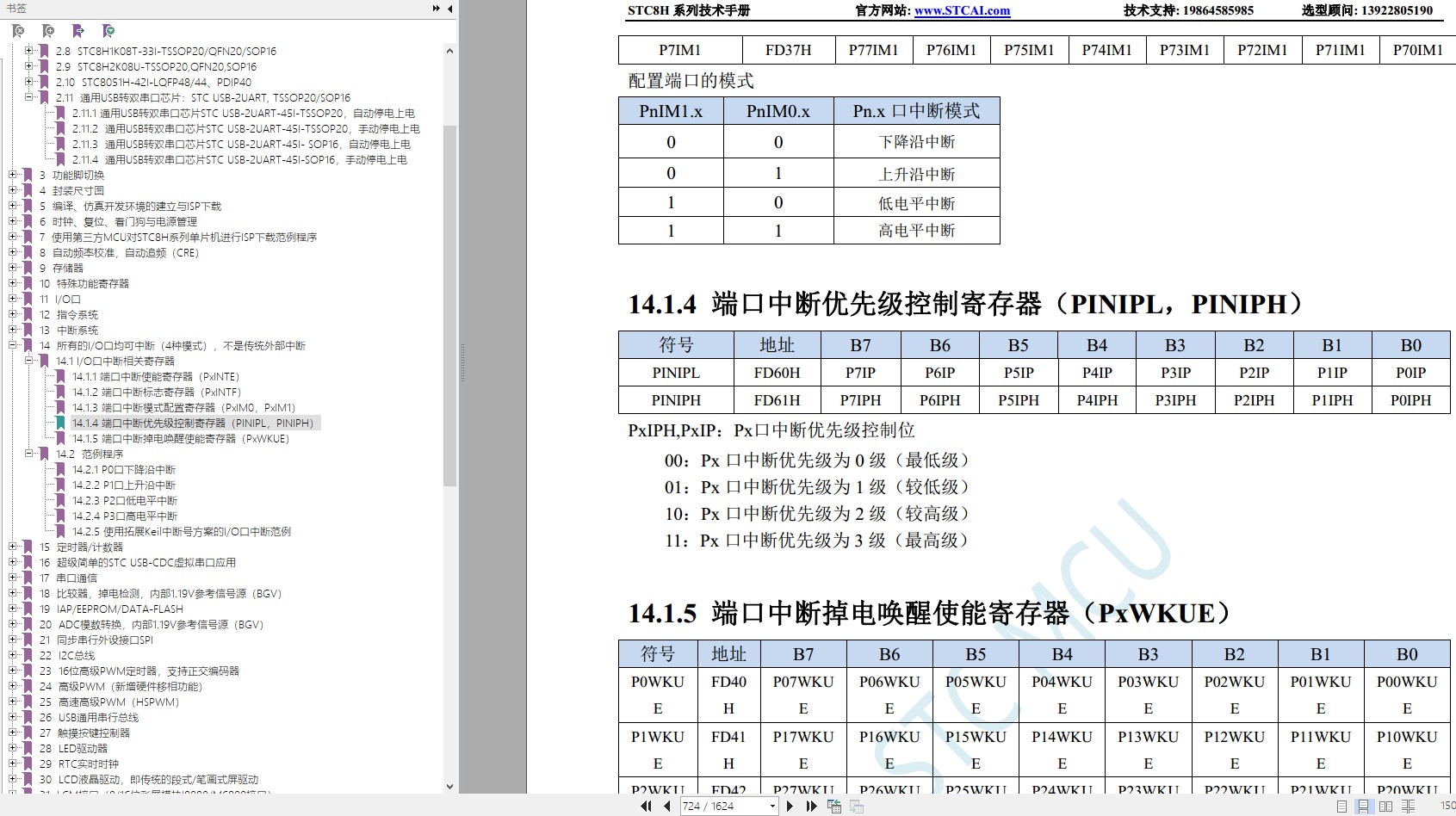Click the go forward to next view icon
This screenshot has height=816, width=1456.
pyautogui.click(x=857, y=807)
